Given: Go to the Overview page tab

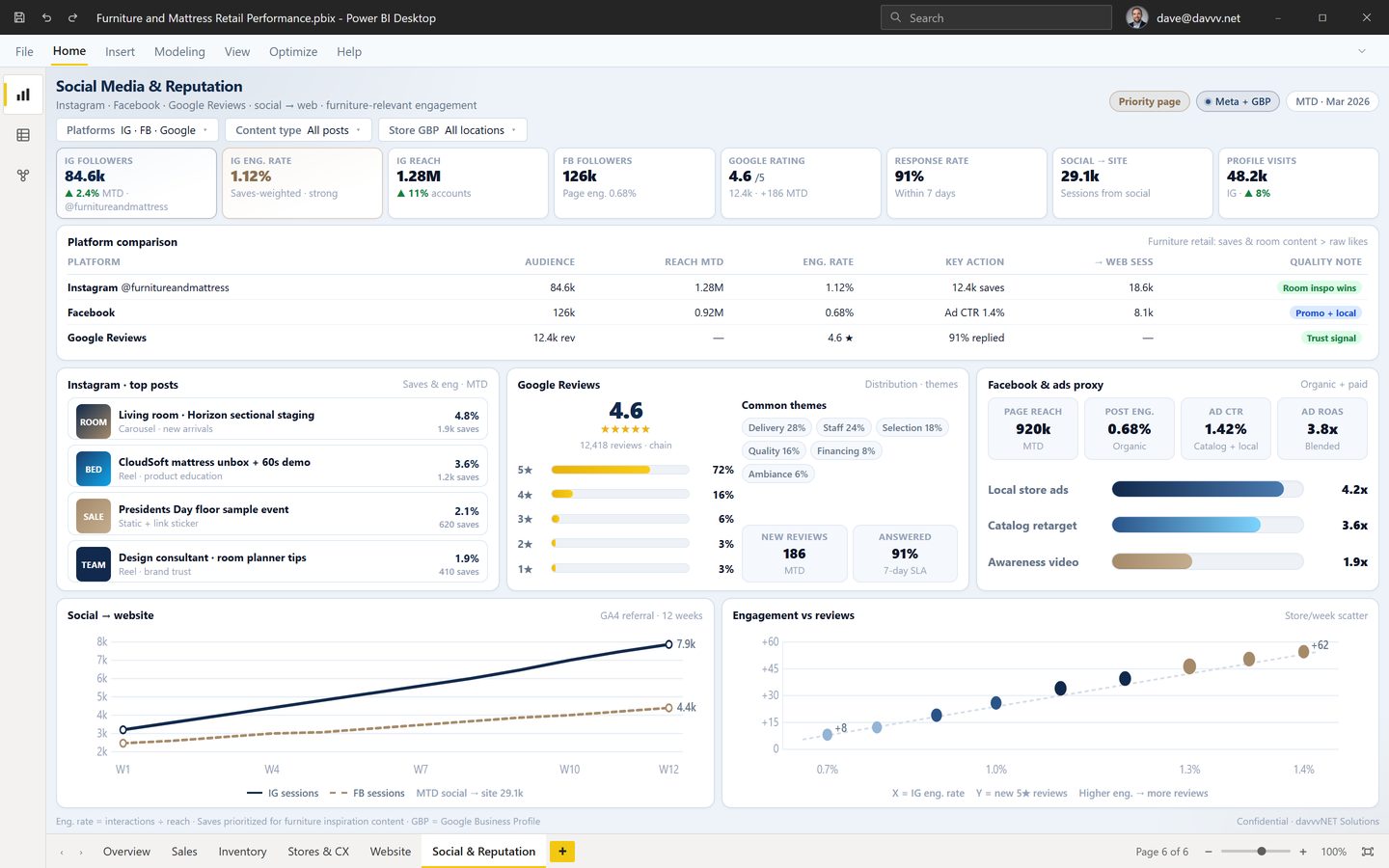Looking at the screenshot, I should (x=126, y=852).
